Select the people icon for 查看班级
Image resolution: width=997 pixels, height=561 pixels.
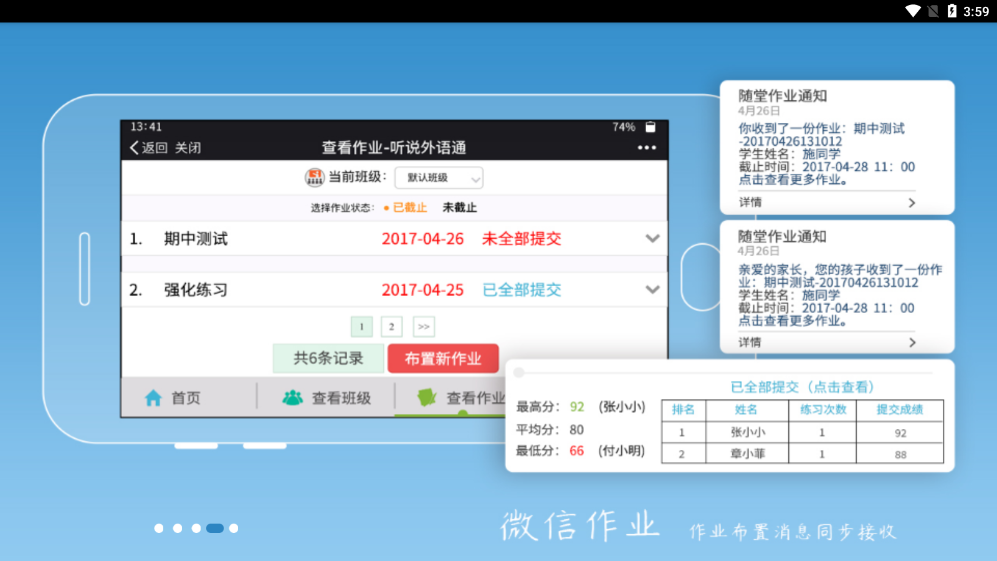tap(292, 398)
